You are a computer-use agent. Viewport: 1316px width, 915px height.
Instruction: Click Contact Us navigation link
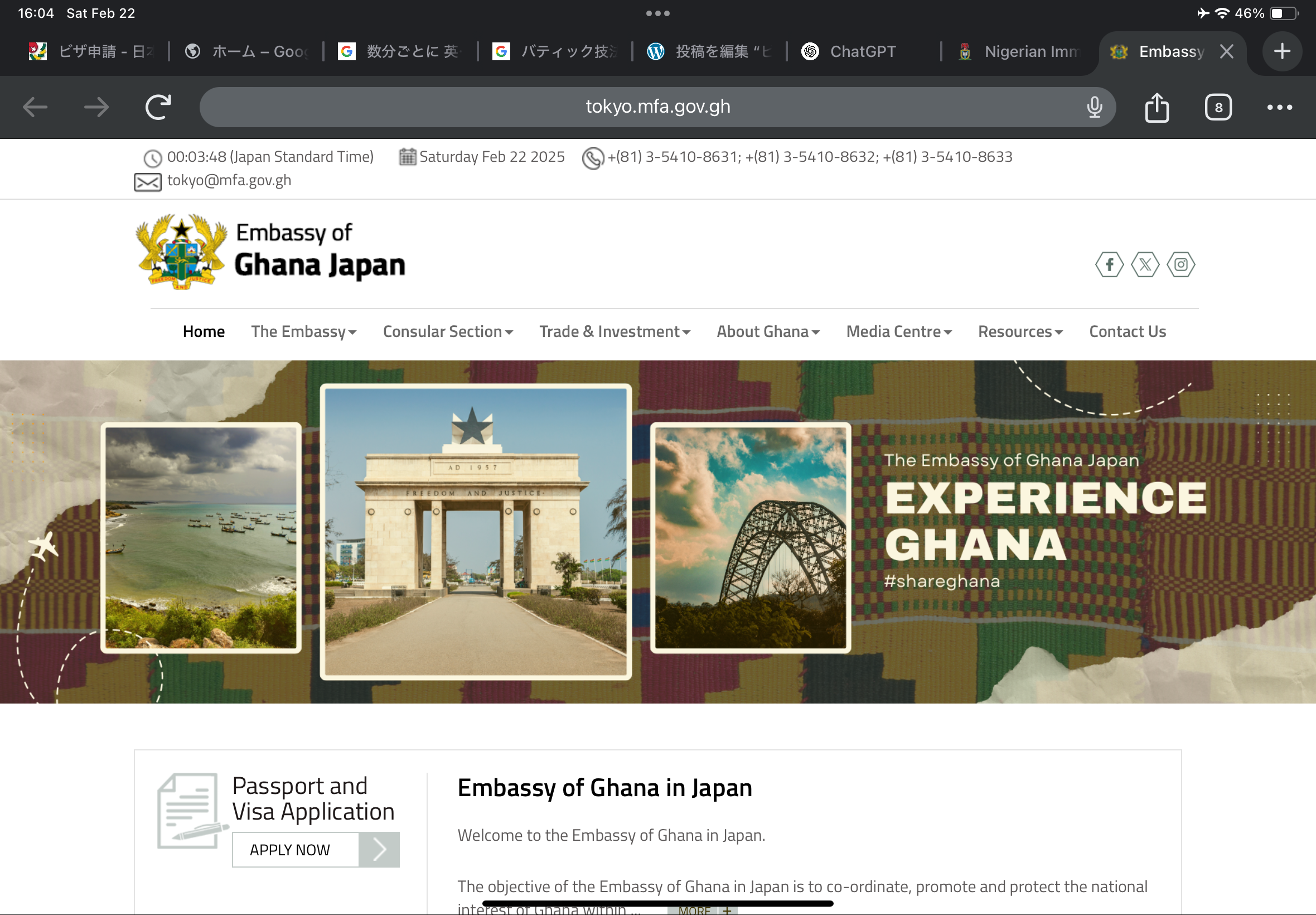[1127, 332]
